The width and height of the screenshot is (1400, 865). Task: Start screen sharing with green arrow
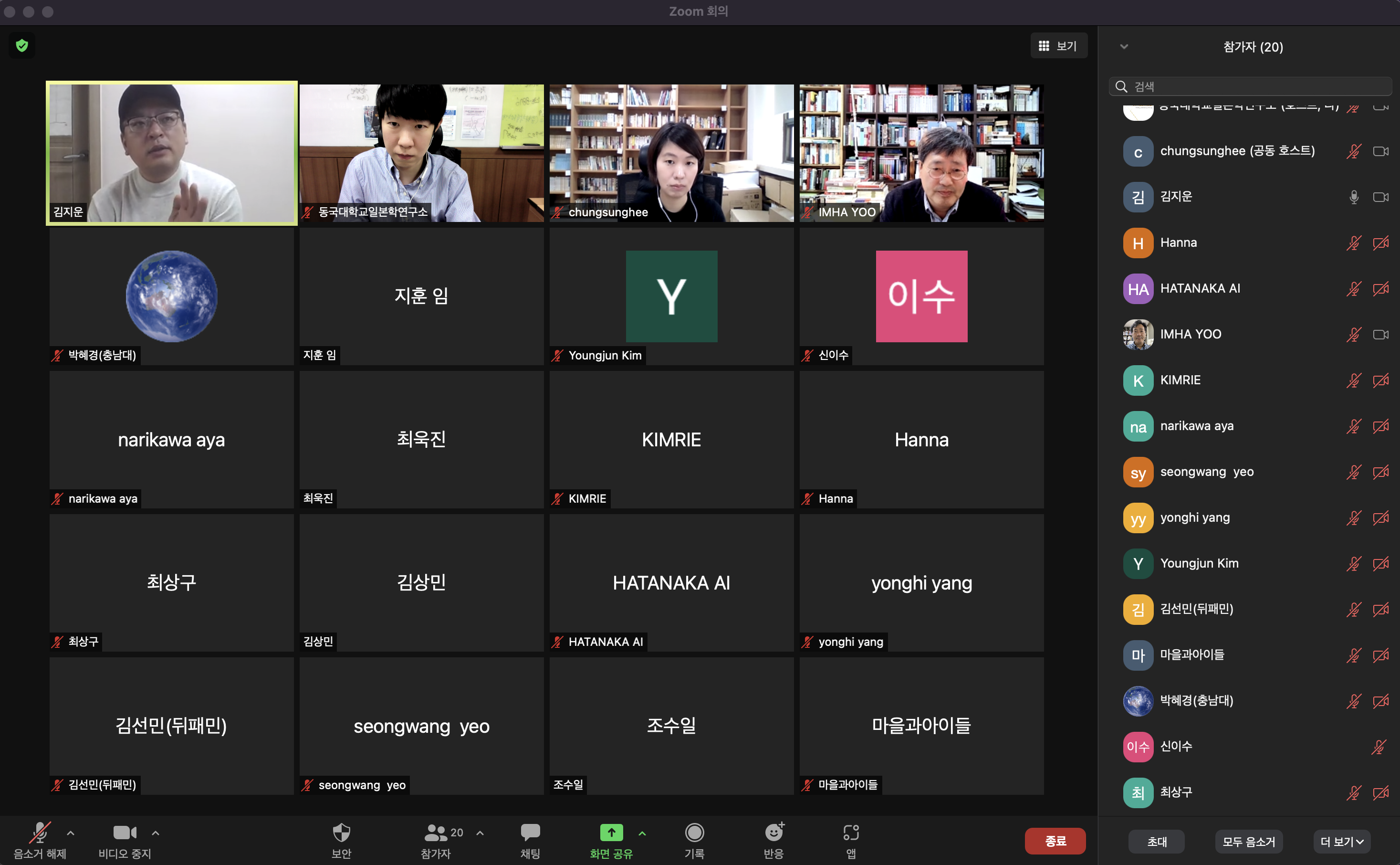[x=611, y=833]
